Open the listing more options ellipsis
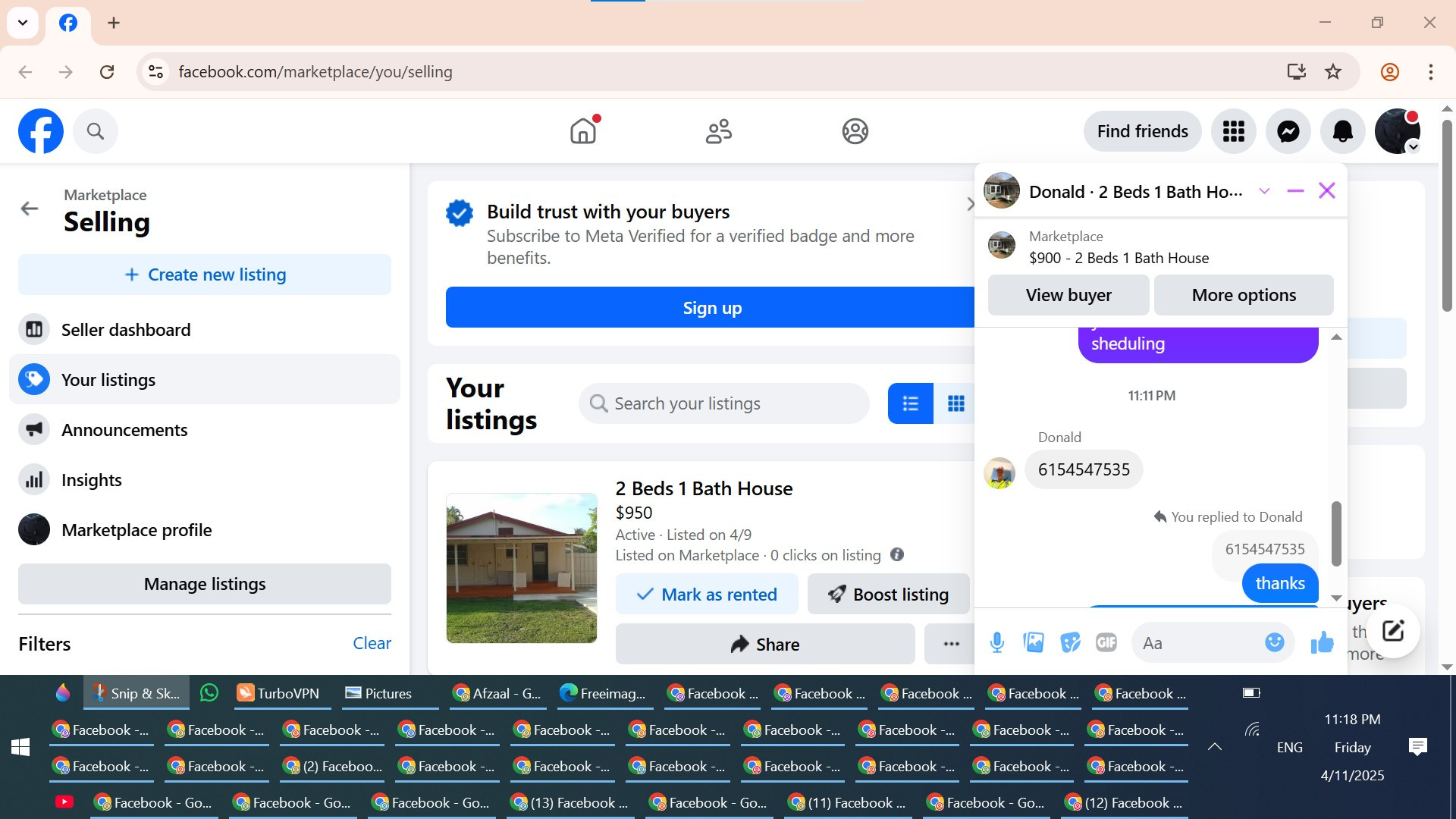 (x=951, y=644)
